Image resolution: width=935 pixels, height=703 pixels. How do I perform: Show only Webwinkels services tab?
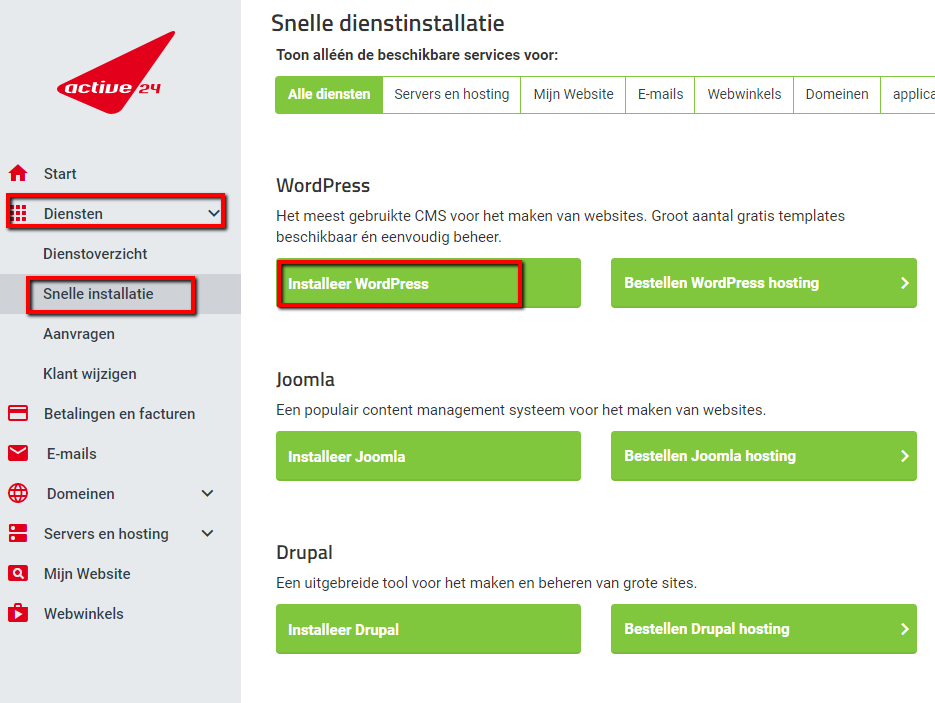[744, 94]
